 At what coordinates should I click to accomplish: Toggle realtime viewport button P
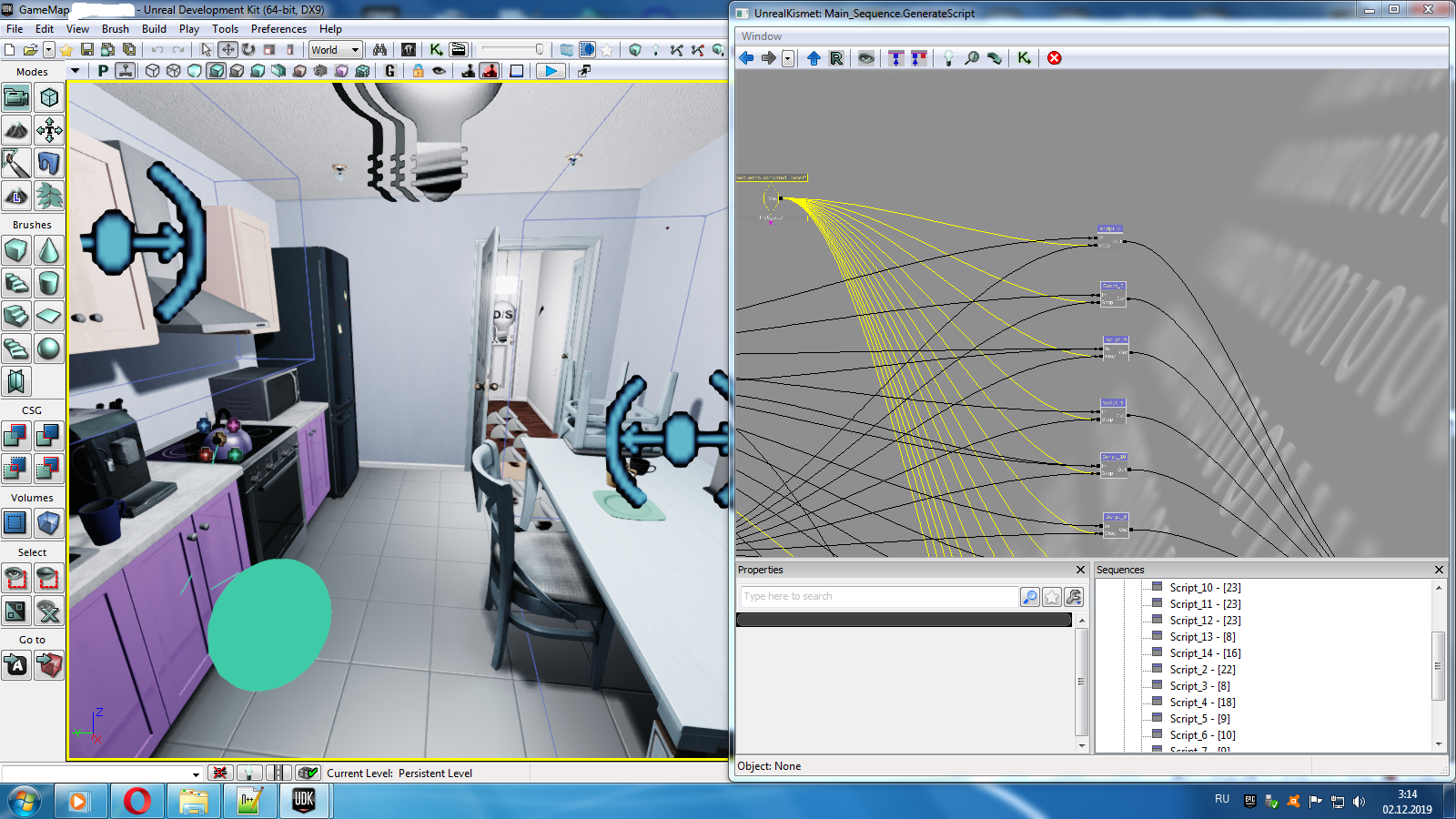pos(103,71)
